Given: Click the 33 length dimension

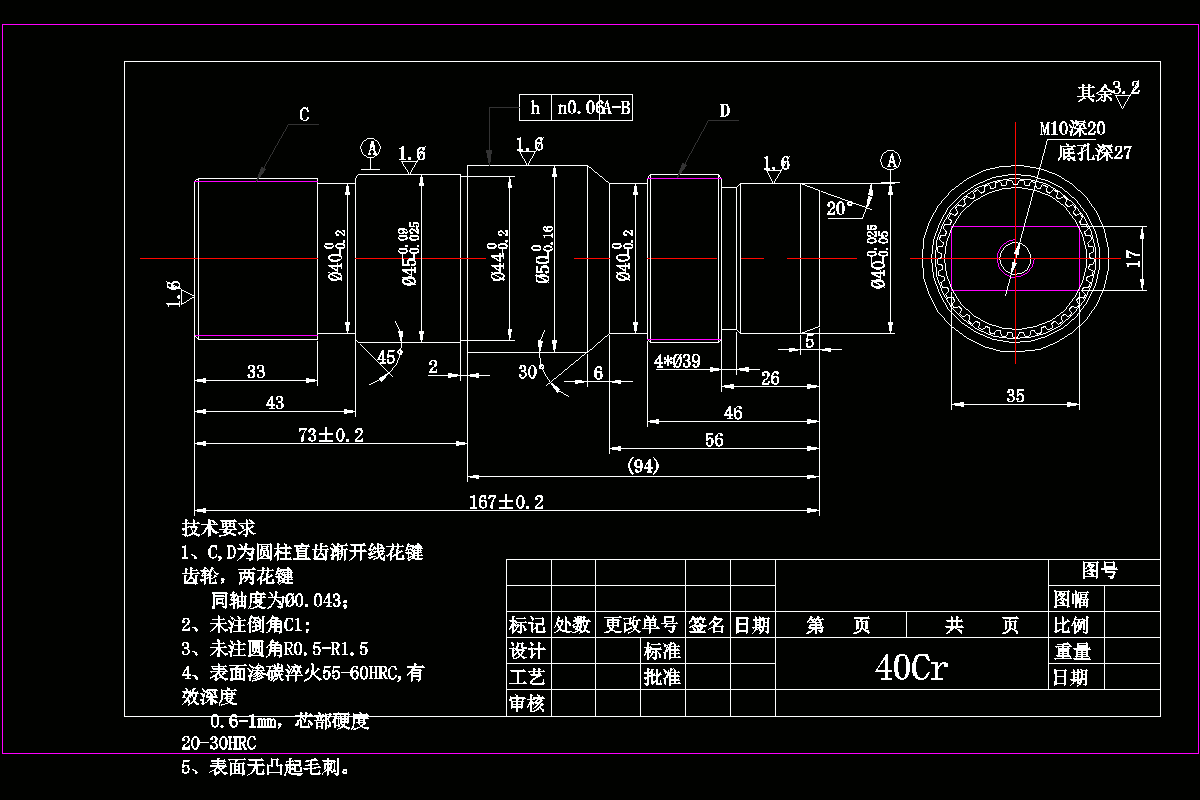Looking at the screenshot, I should coord(256,372).
